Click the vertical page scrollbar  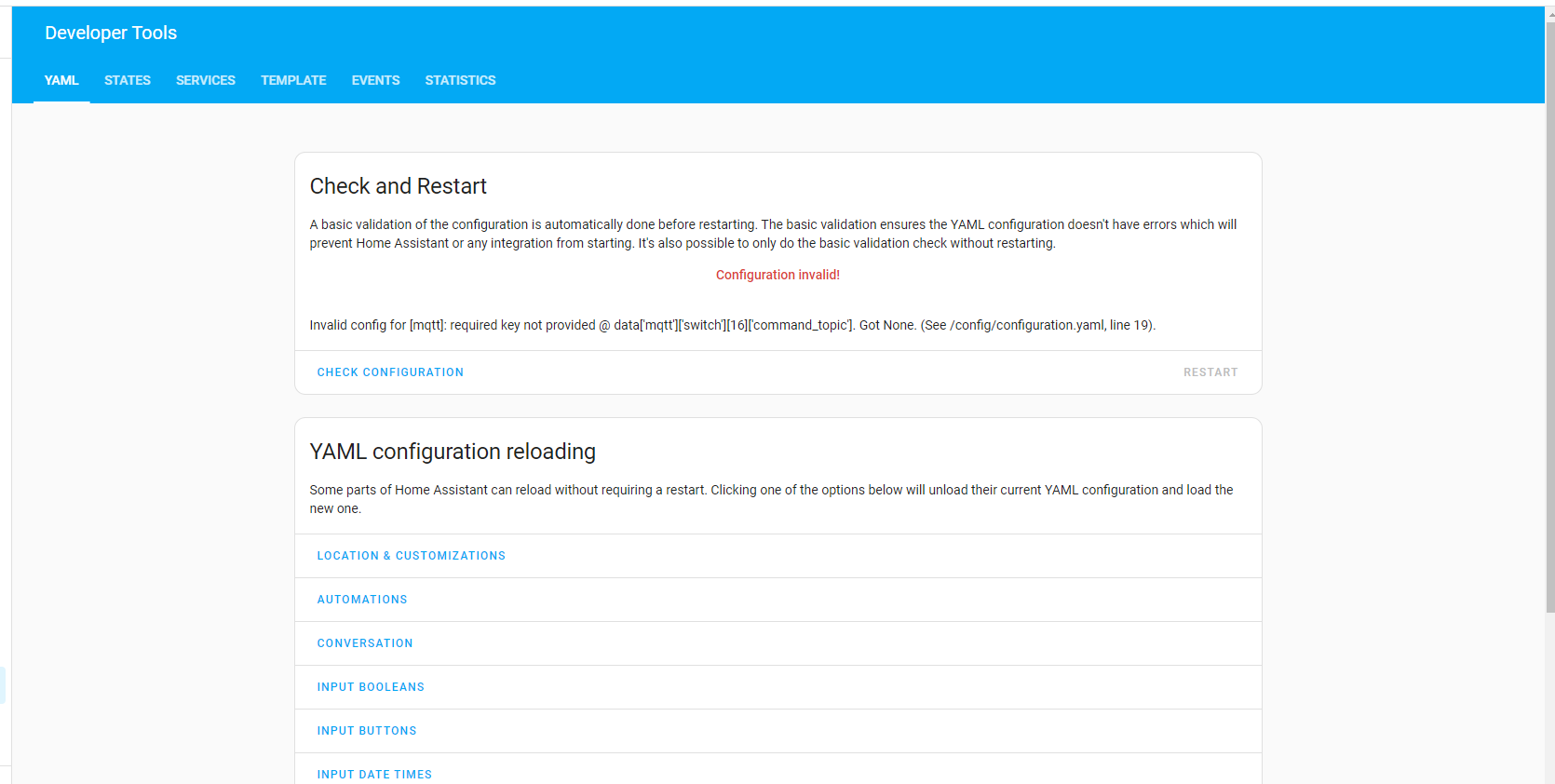[1549, 317]
